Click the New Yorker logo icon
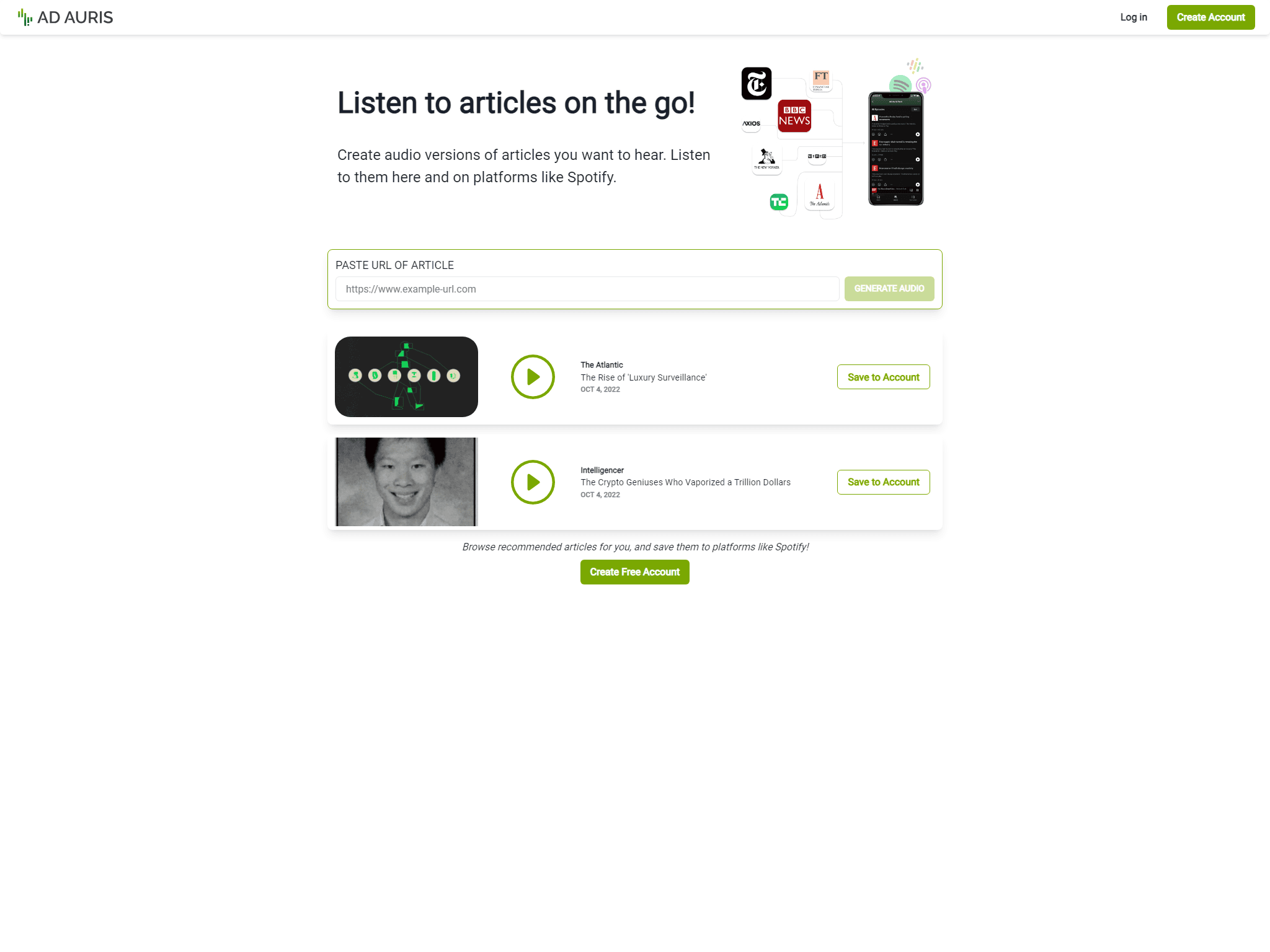1270x952 pixels. (x=767, y=160)
